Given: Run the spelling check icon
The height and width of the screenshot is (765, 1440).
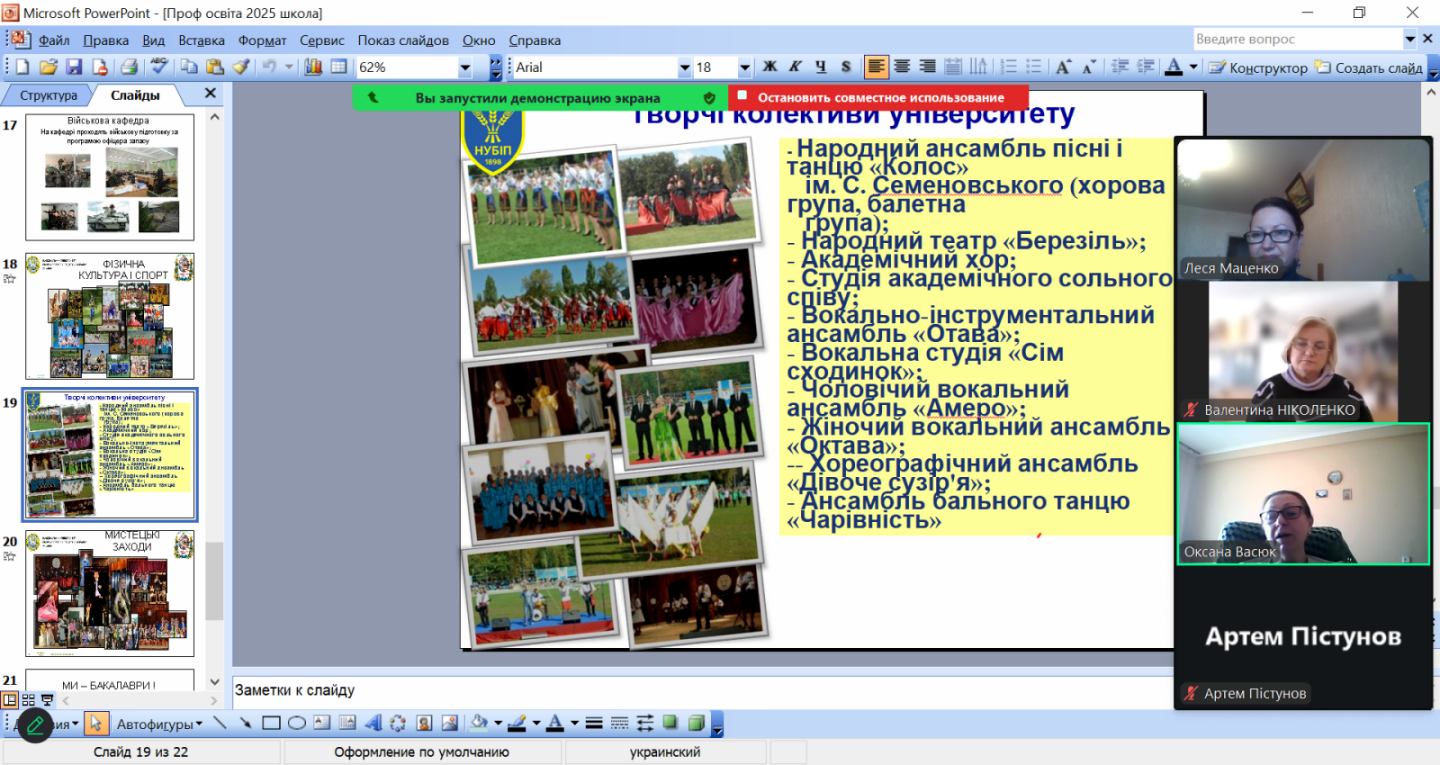Looking at the screenshot, I should coord(160,67).
